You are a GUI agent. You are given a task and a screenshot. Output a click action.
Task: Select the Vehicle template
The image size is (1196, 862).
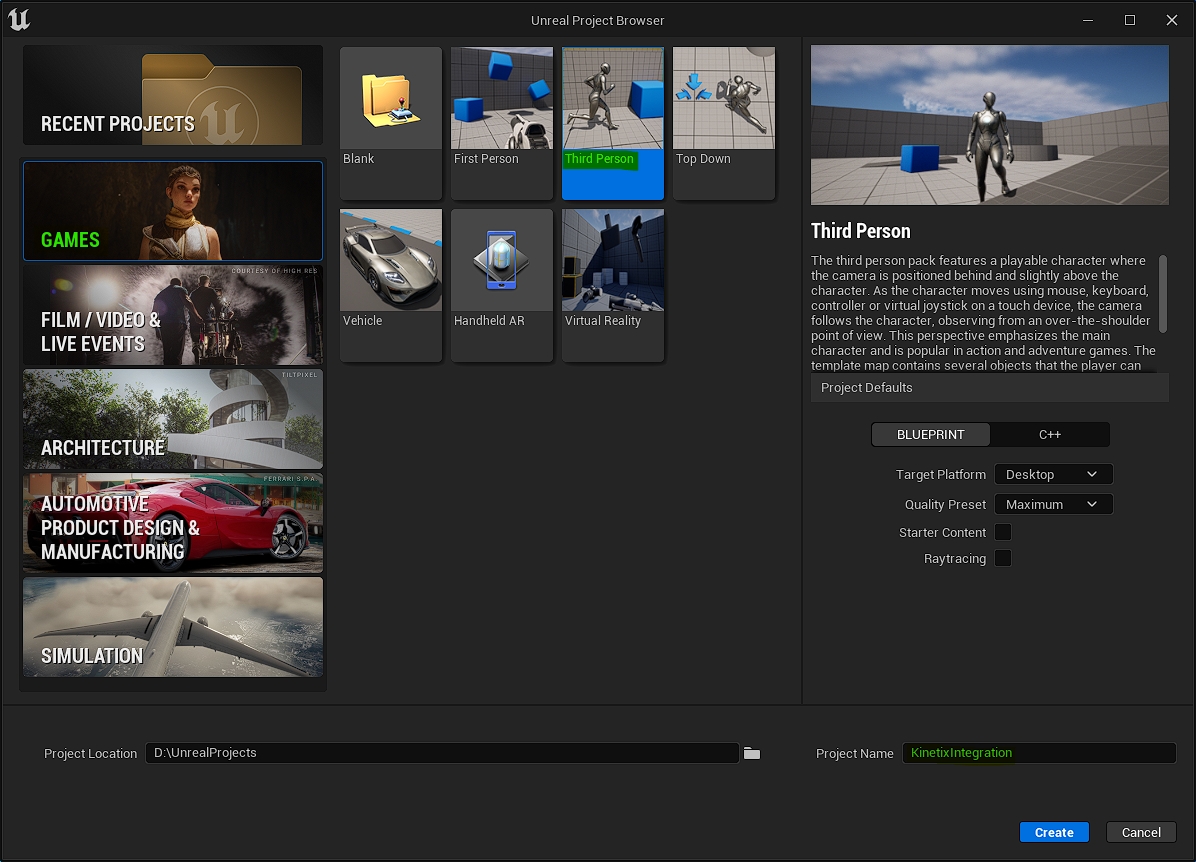click(390, 284)
